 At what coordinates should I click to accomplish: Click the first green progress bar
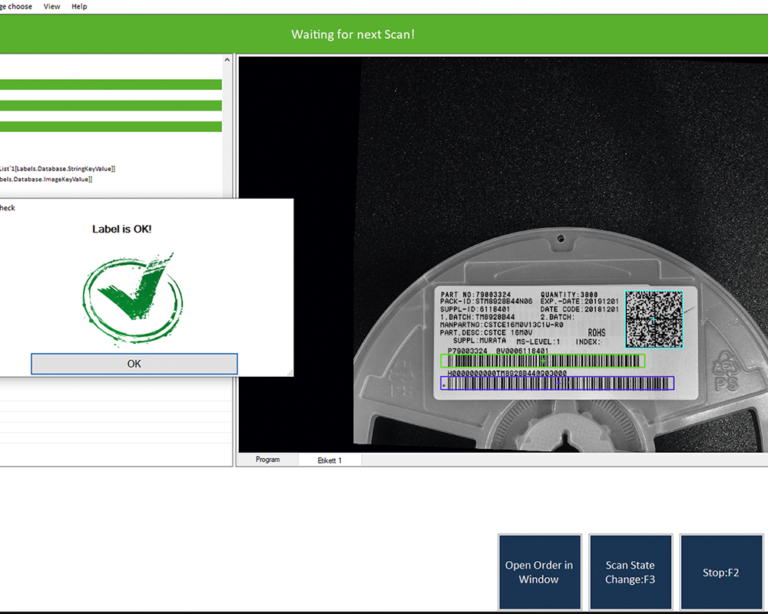[110, 85]
